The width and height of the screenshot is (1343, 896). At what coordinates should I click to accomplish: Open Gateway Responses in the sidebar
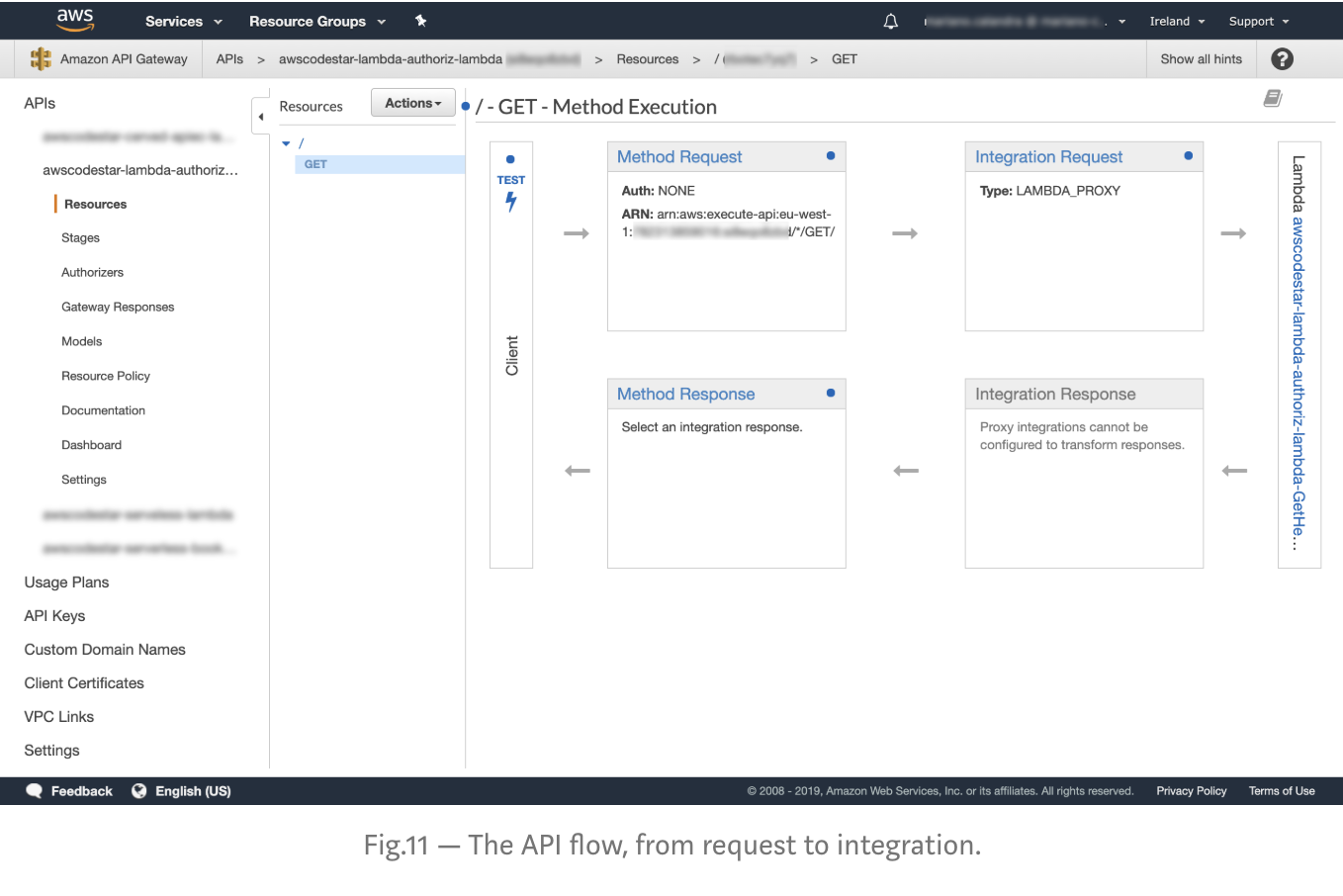click(118, 307)
